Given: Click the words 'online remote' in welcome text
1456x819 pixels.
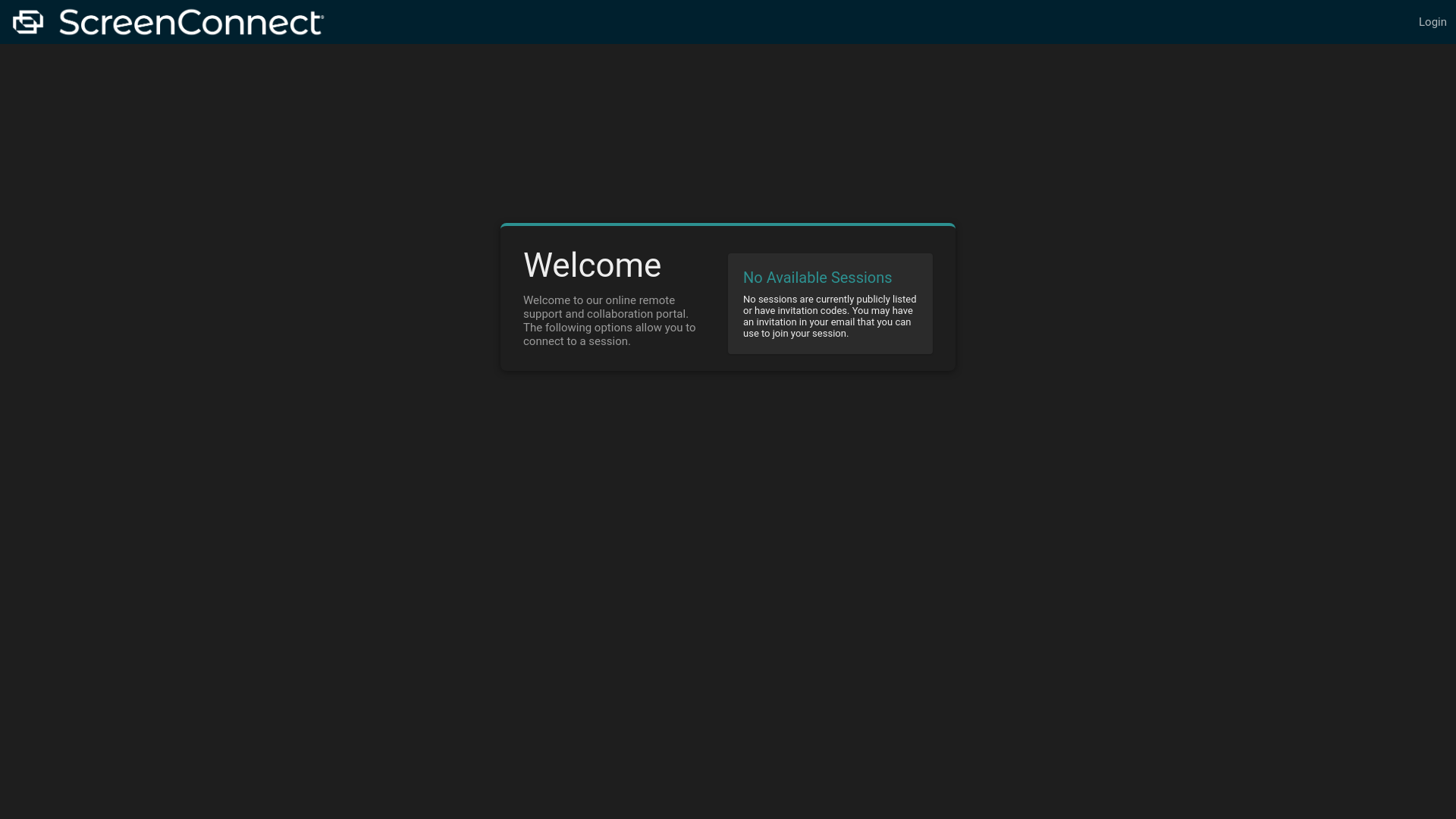Looking at the screenshot, I should (x=640, y=300).
